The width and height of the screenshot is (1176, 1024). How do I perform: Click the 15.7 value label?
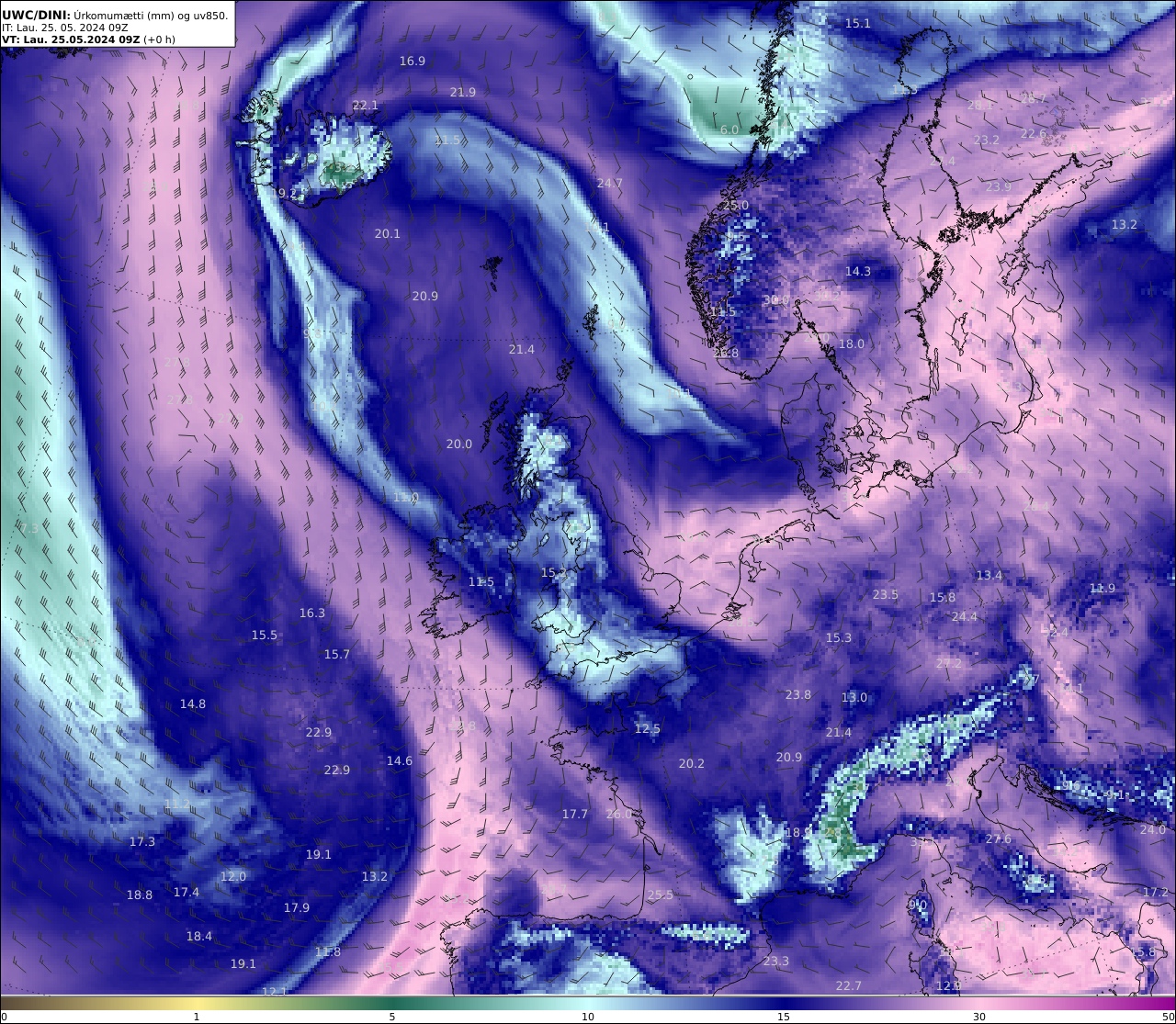tap(337, 654)
